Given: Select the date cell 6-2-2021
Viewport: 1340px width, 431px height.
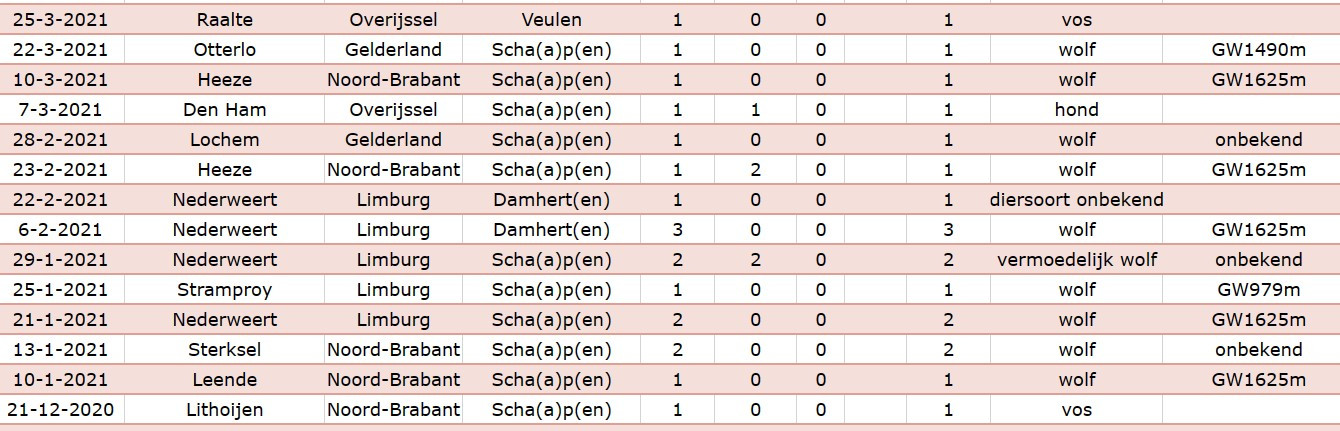Looking at the screenshot, I should [62, 229].
